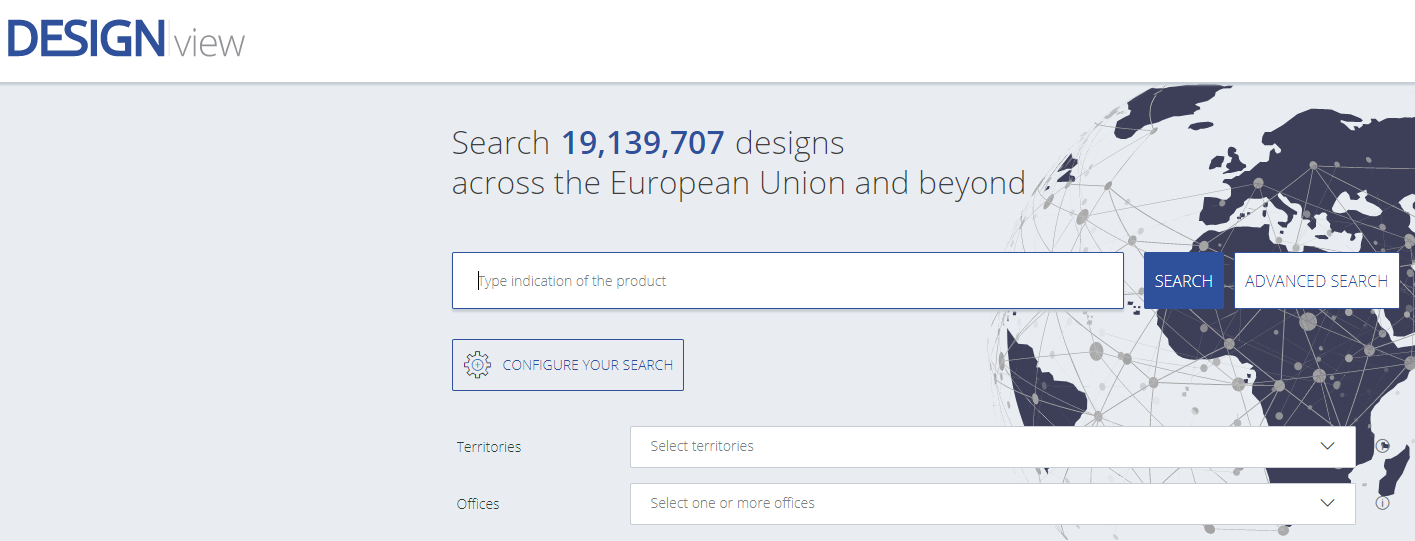
Task: Click the Territories label
Action: (489, 447)
